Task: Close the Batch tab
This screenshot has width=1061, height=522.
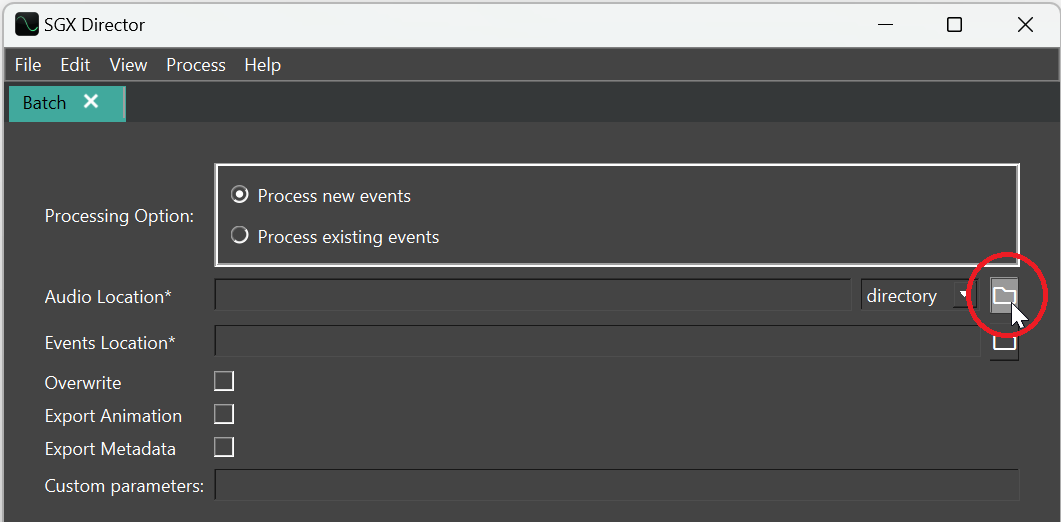Action: click(91, 102)
